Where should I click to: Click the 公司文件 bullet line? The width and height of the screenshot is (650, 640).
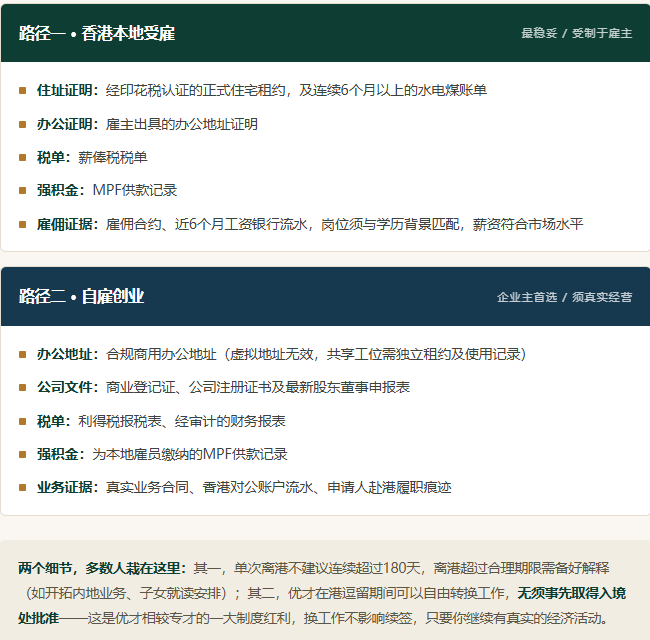tap(223, 387)
